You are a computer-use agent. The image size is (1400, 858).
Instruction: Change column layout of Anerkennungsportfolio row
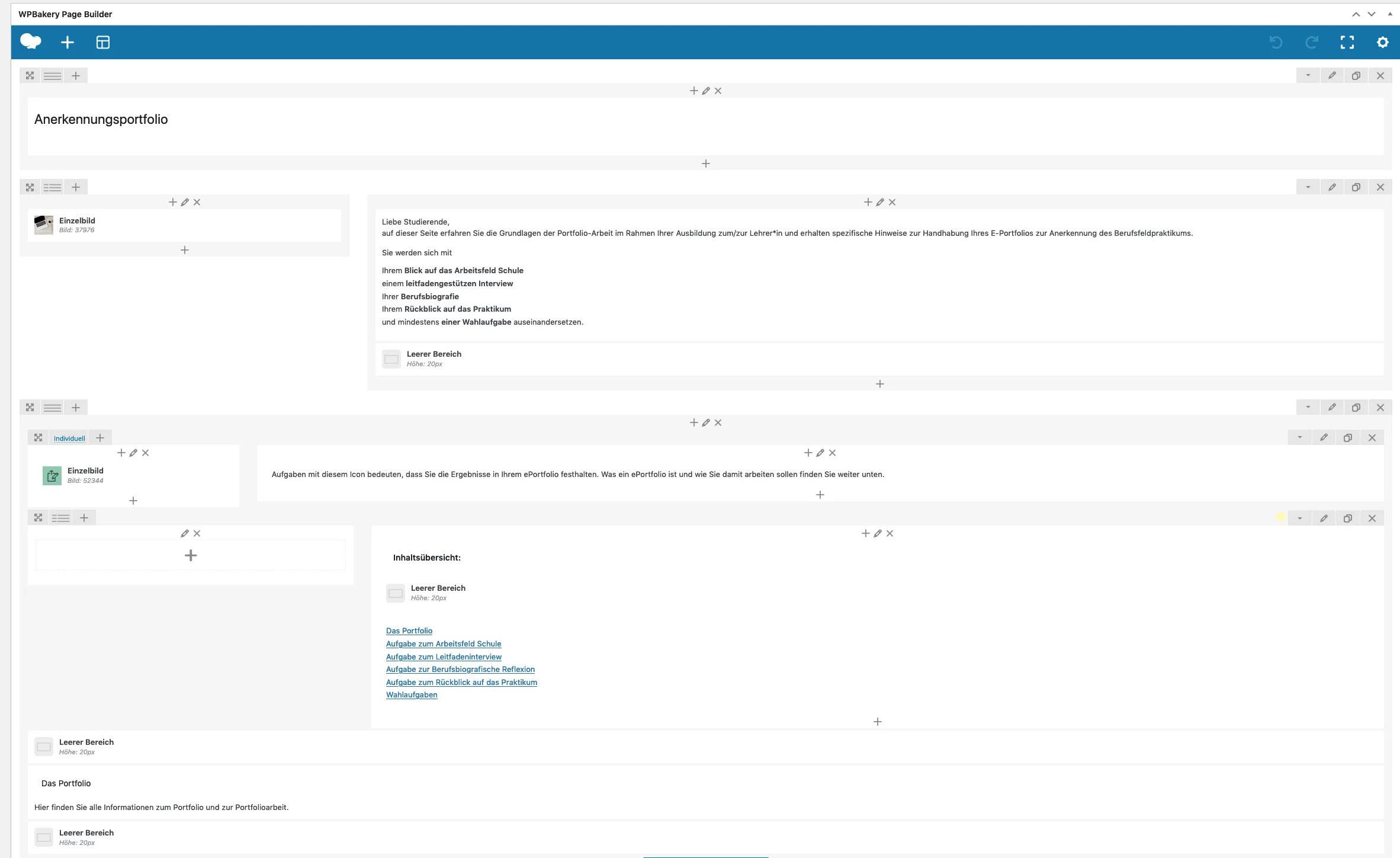point(52,76)
